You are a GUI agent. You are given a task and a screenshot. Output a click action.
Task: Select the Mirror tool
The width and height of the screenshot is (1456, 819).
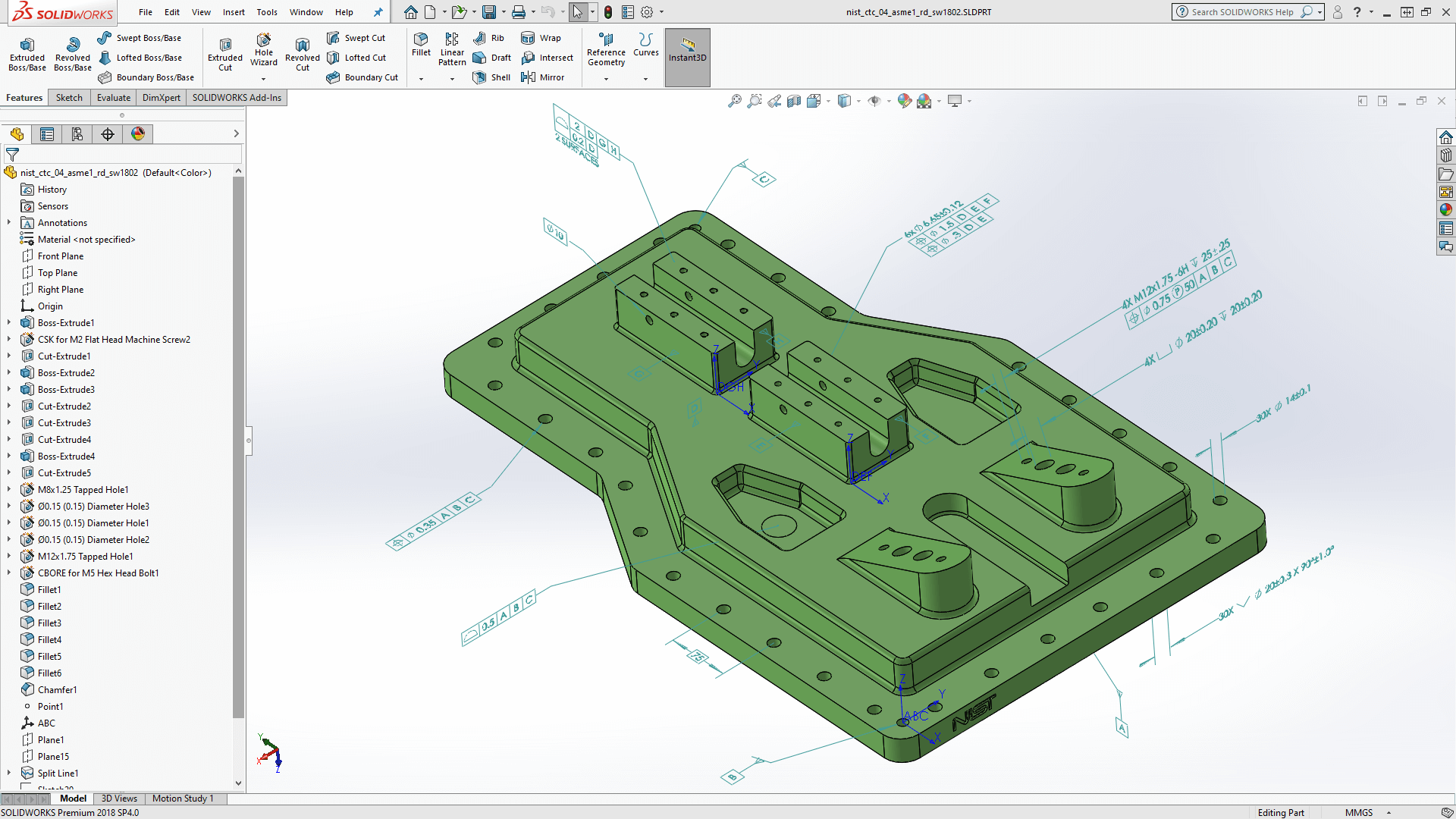coord(548,77)
